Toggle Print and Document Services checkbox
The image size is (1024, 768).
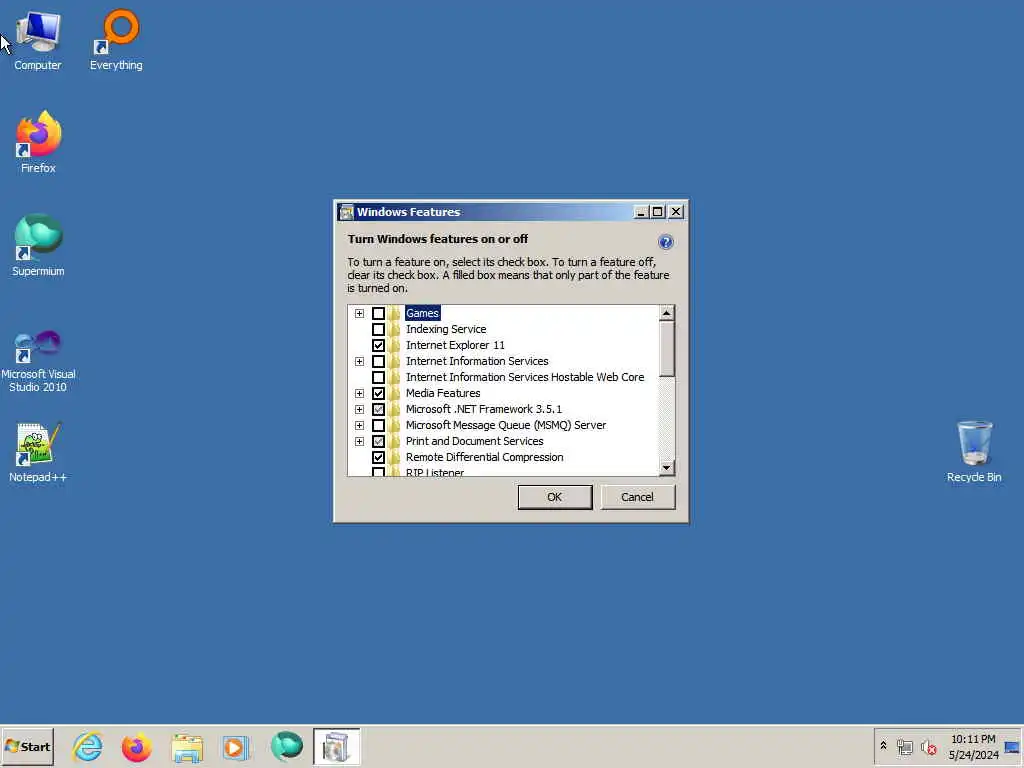pos(378,441)
